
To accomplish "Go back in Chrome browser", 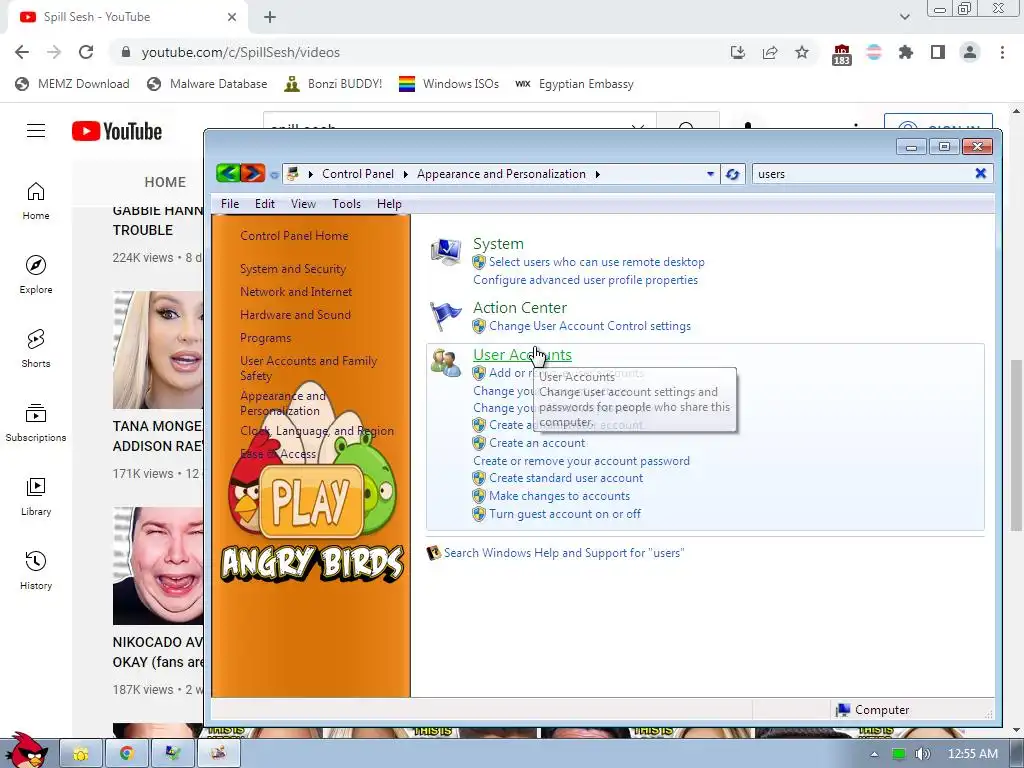I will click(x=22, y=52).
